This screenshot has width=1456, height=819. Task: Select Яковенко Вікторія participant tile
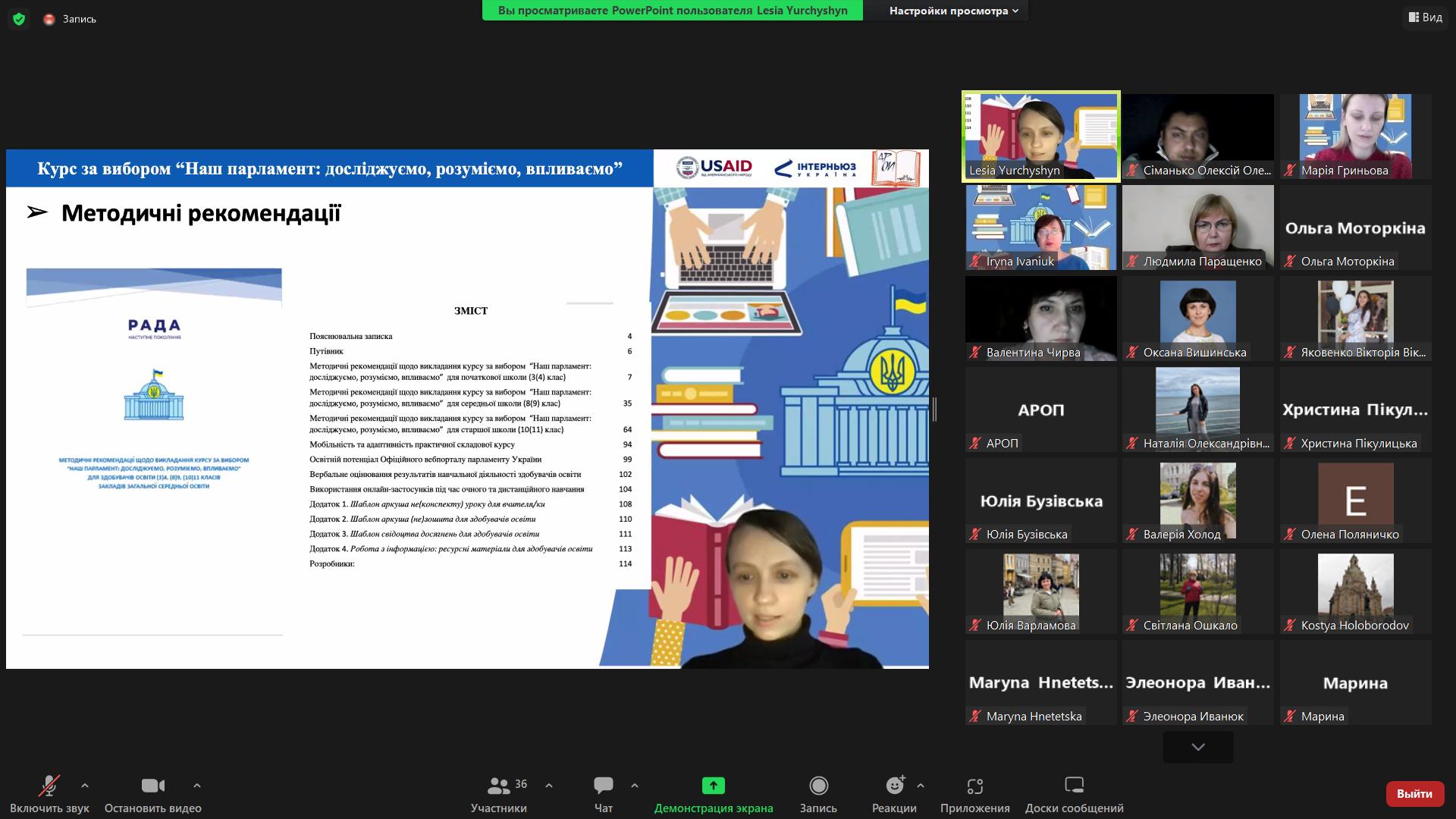pyautogui.click(x=1356, y=318)
